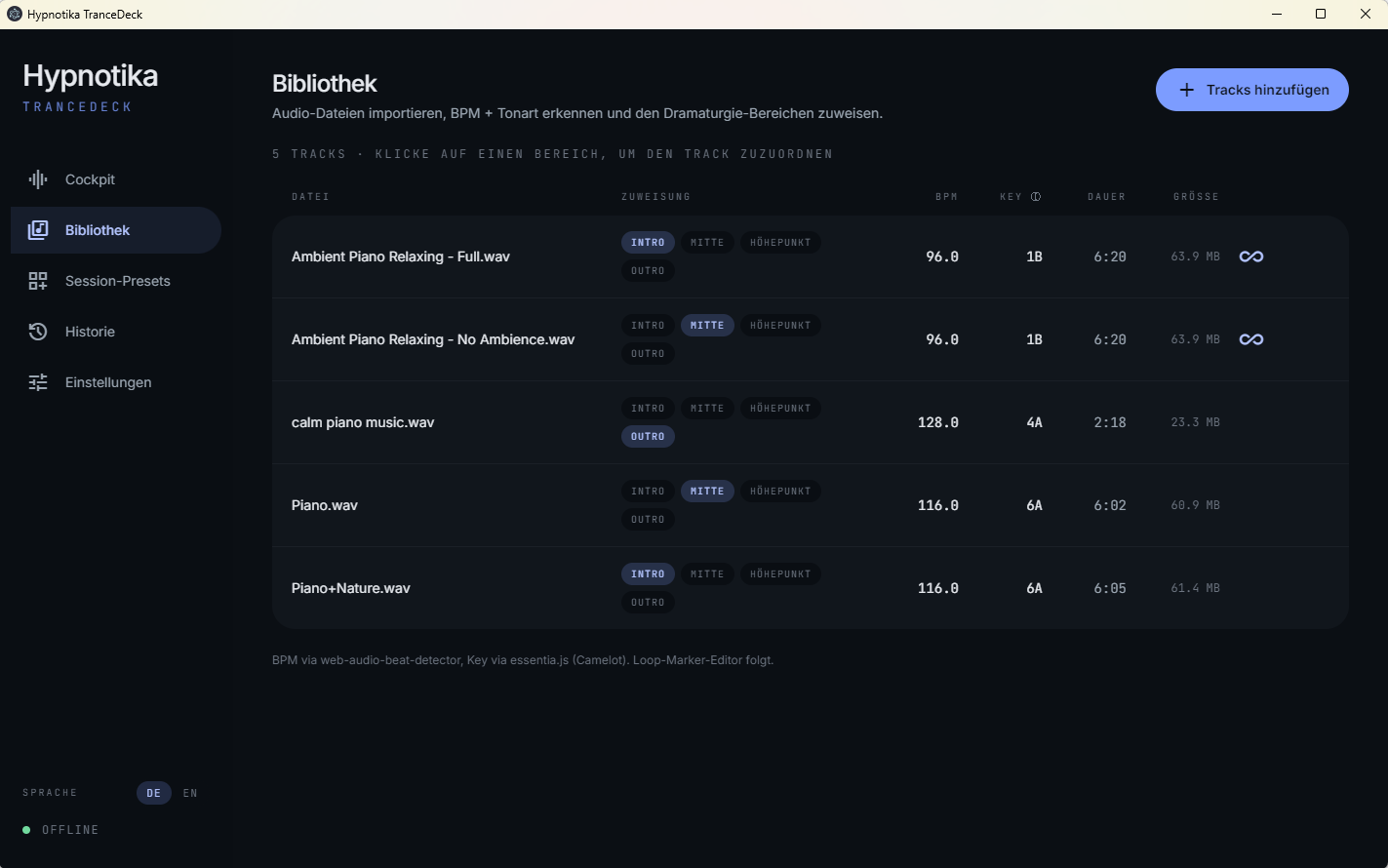Screen dimensions: 1388x868
Task: Switch language to EN
Action: click(190, 793)
